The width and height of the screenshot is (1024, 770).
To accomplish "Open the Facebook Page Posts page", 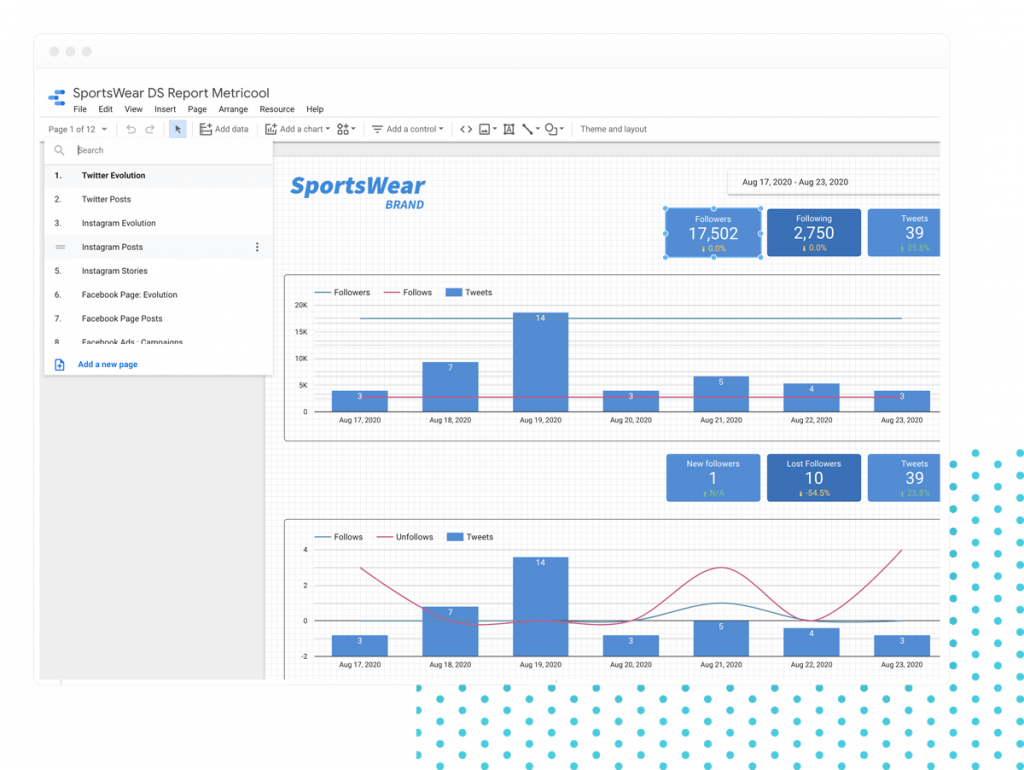I will [x=159, y=319].
